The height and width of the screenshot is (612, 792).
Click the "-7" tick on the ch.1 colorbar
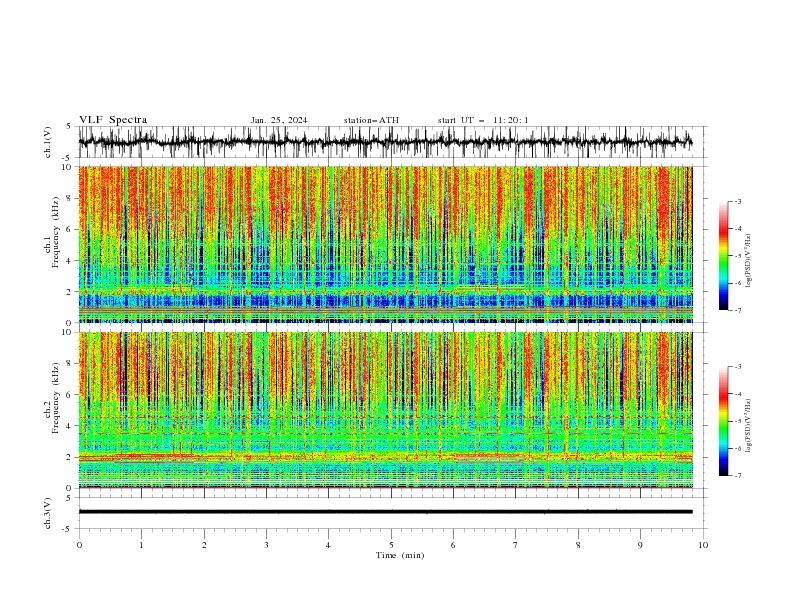coord(738,310)
